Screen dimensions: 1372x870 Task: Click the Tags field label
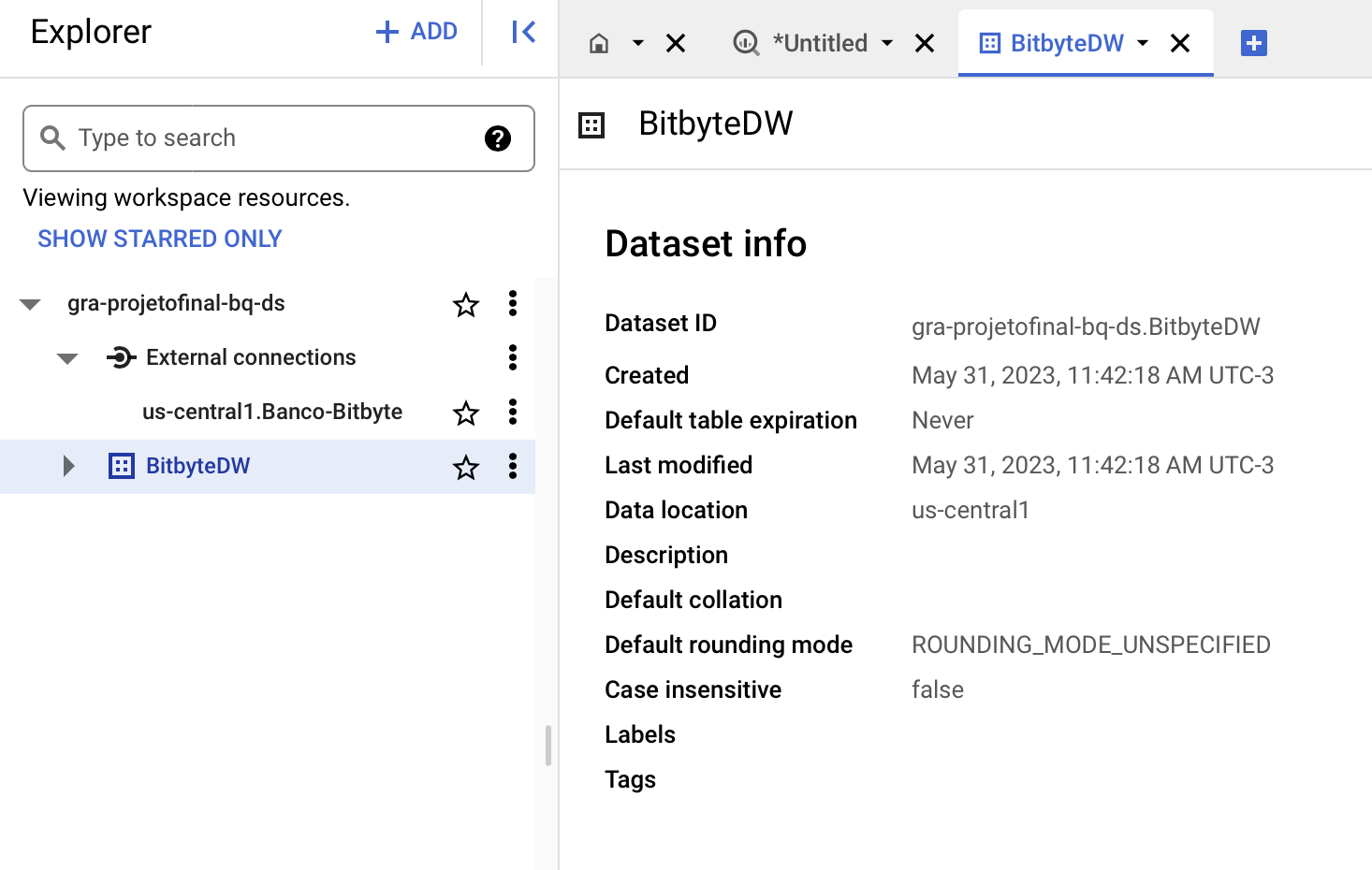(630, 779)
